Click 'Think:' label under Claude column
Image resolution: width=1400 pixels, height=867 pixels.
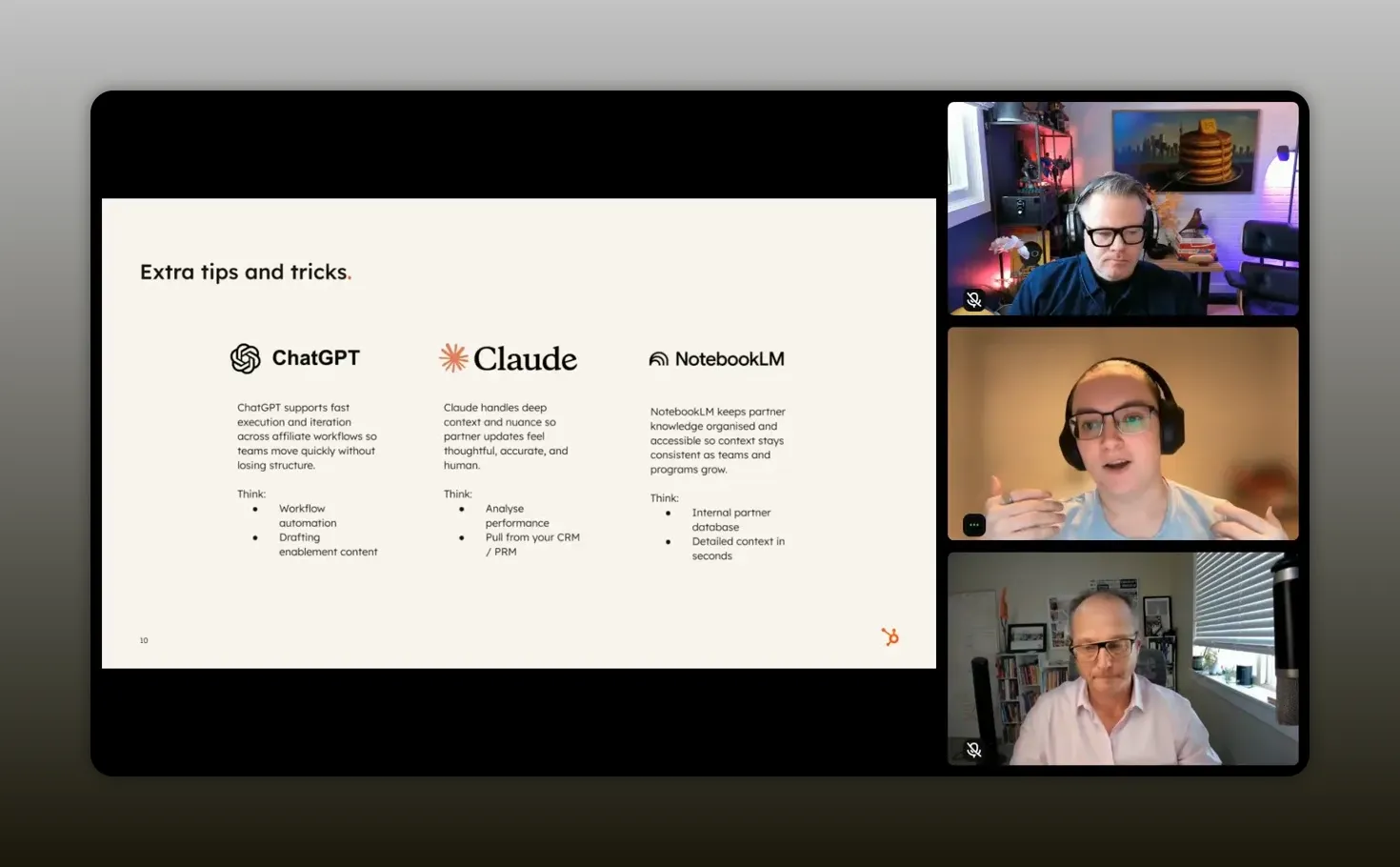tap(458, 494)
